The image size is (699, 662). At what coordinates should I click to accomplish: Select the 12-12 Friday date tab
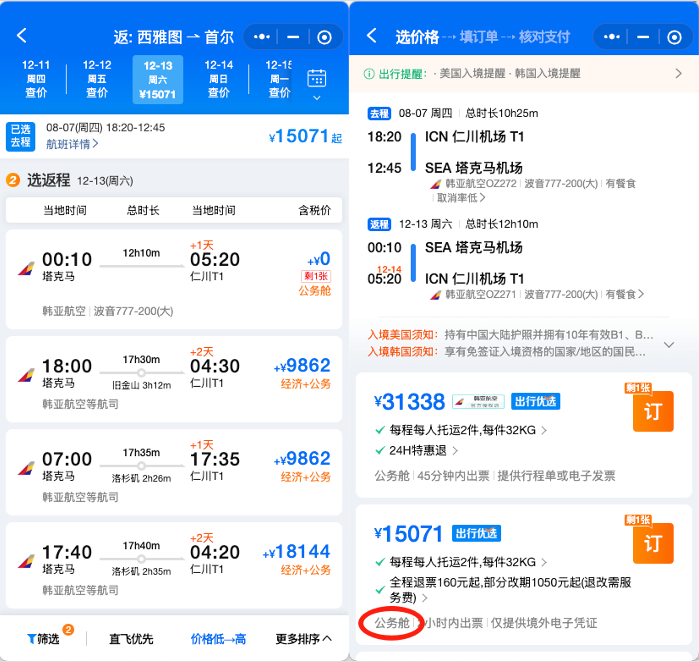point(97,79)
